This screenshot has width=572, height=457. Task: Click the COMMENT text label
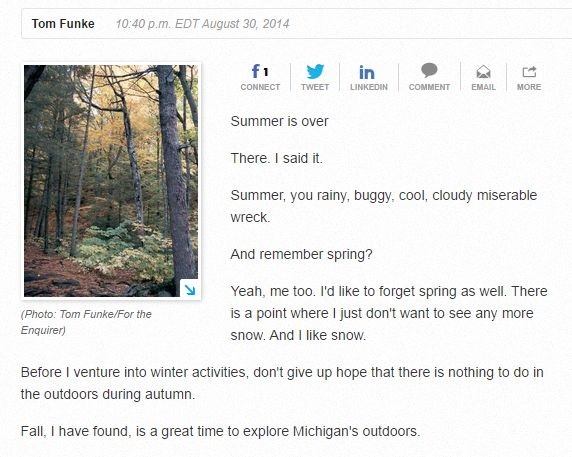point(429,87)
